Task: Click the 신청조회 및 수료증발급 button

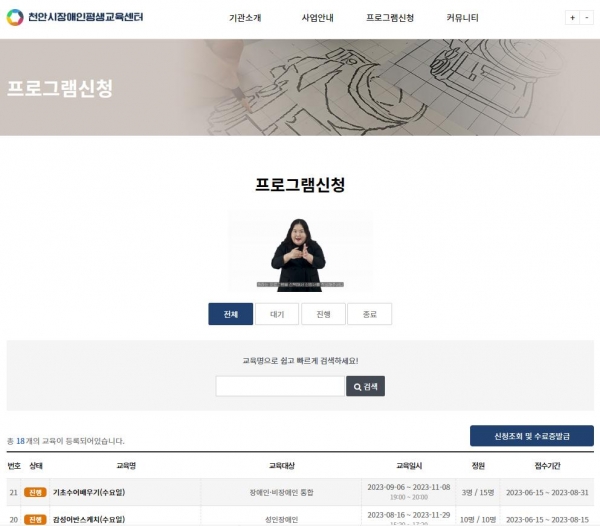Action: click(532, 436)
